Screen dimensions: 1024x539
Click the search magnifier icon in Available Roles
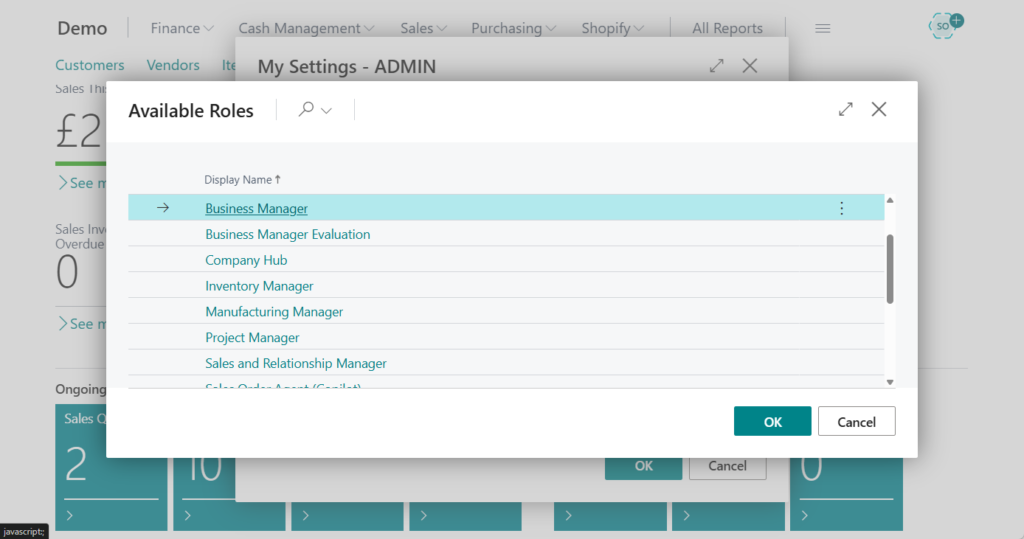[306, 110]
